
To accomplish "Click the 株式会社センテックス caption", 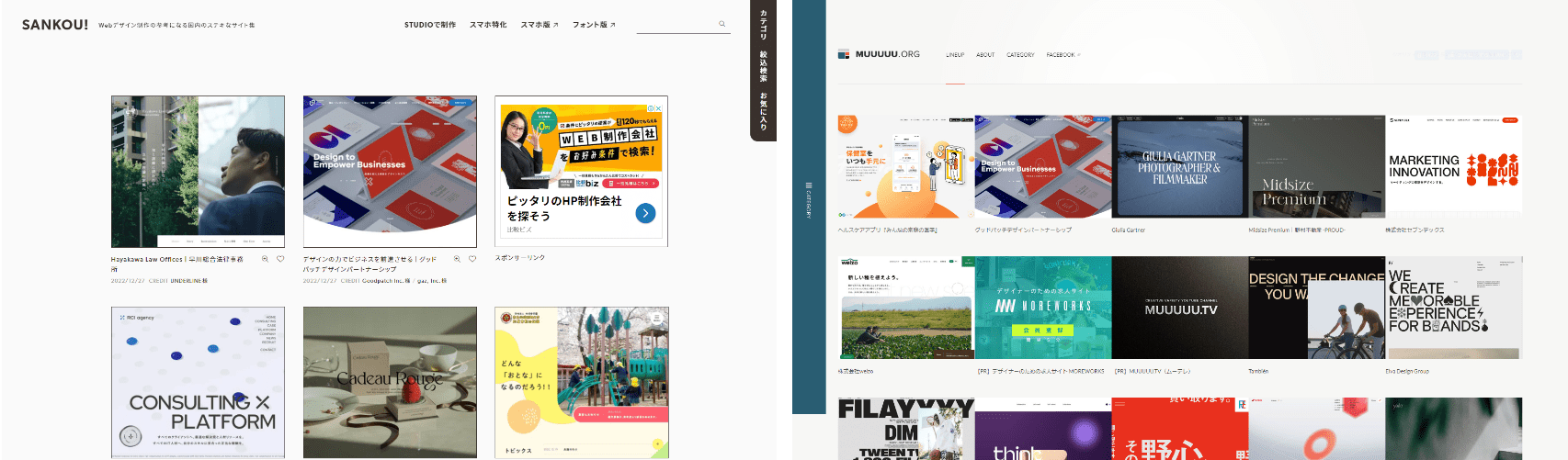I will (1415, 230).
